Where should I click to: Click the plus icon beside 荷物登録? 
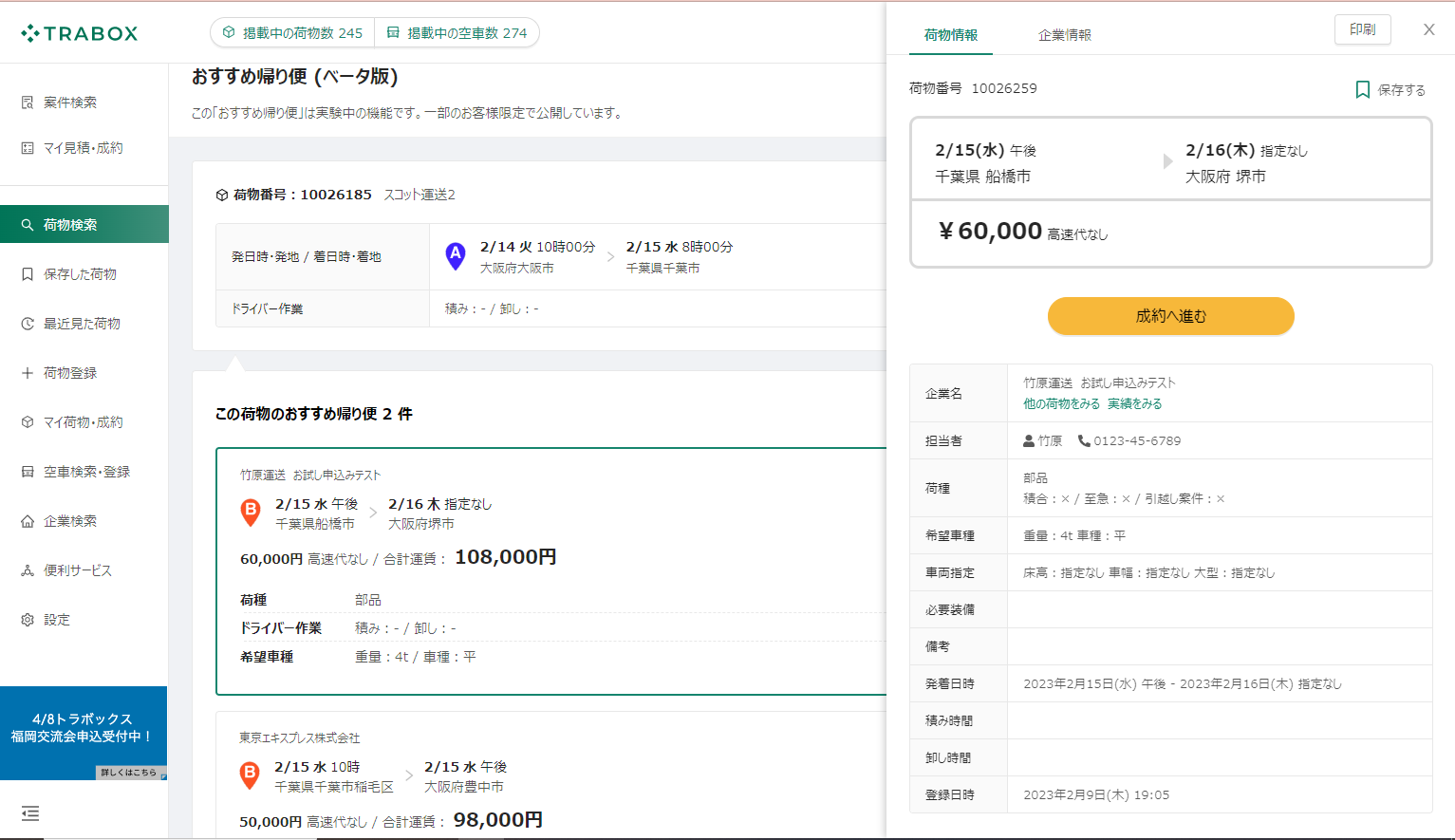[x=28, y=373]
